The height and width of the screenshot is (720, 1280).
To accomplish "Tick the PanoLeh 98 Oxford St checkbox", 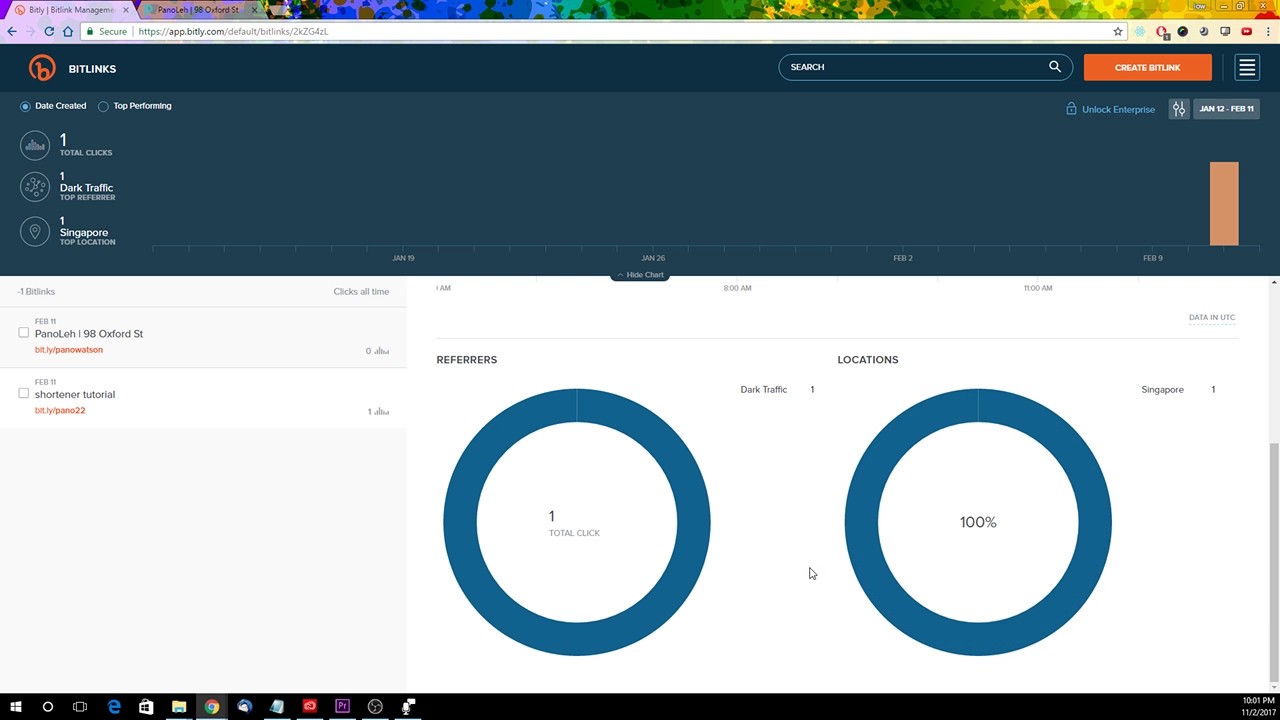I will pyautogui.click(x=24, y=333).
